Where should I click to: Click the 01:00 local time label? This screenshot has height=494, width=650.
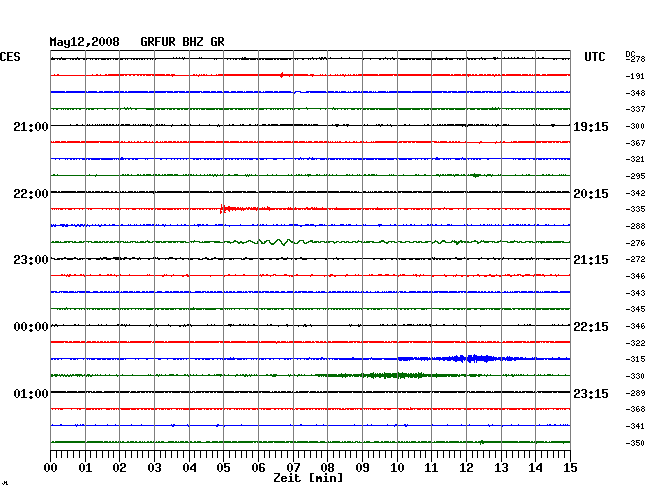click(31, 393)
